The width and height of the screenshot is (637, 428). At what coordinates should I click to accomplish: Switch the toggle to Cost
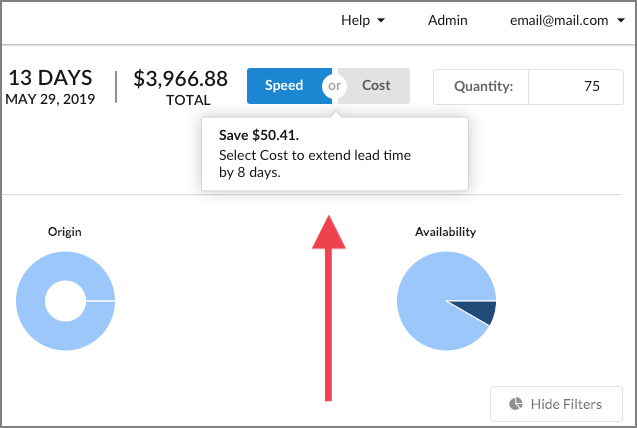377,86
